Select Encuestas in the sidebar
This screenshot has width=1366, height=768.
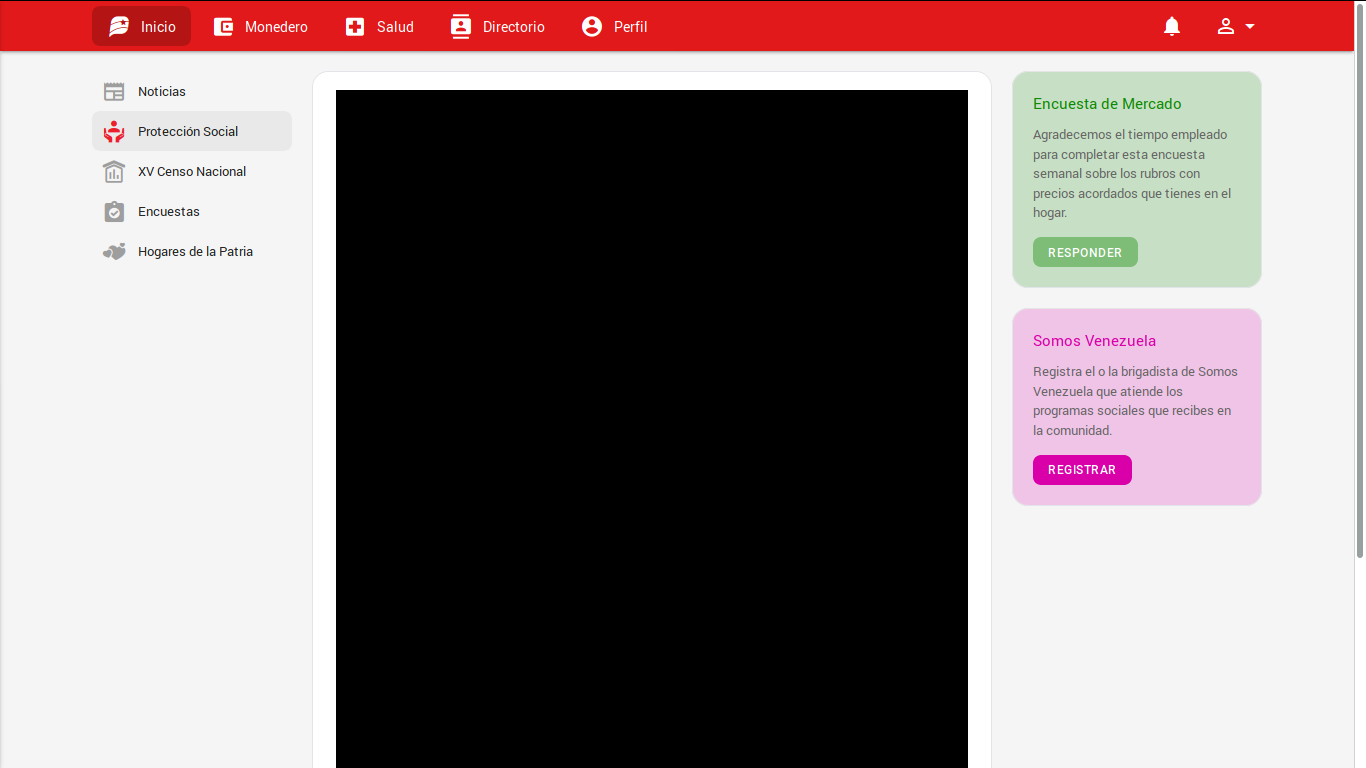169,212
